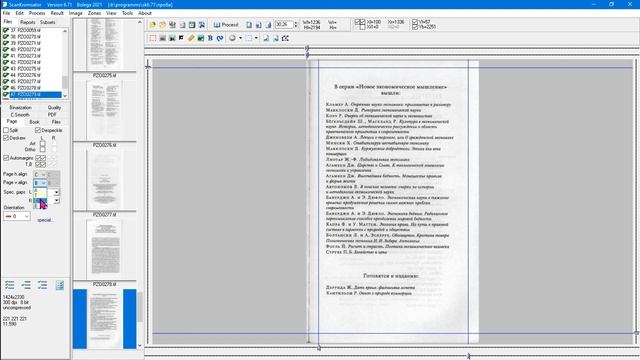Image resolution: width=640 pixels, height=360 pixels.
Task: Click the third checklist icon in left panel
Action: click(x=42, y=285)
